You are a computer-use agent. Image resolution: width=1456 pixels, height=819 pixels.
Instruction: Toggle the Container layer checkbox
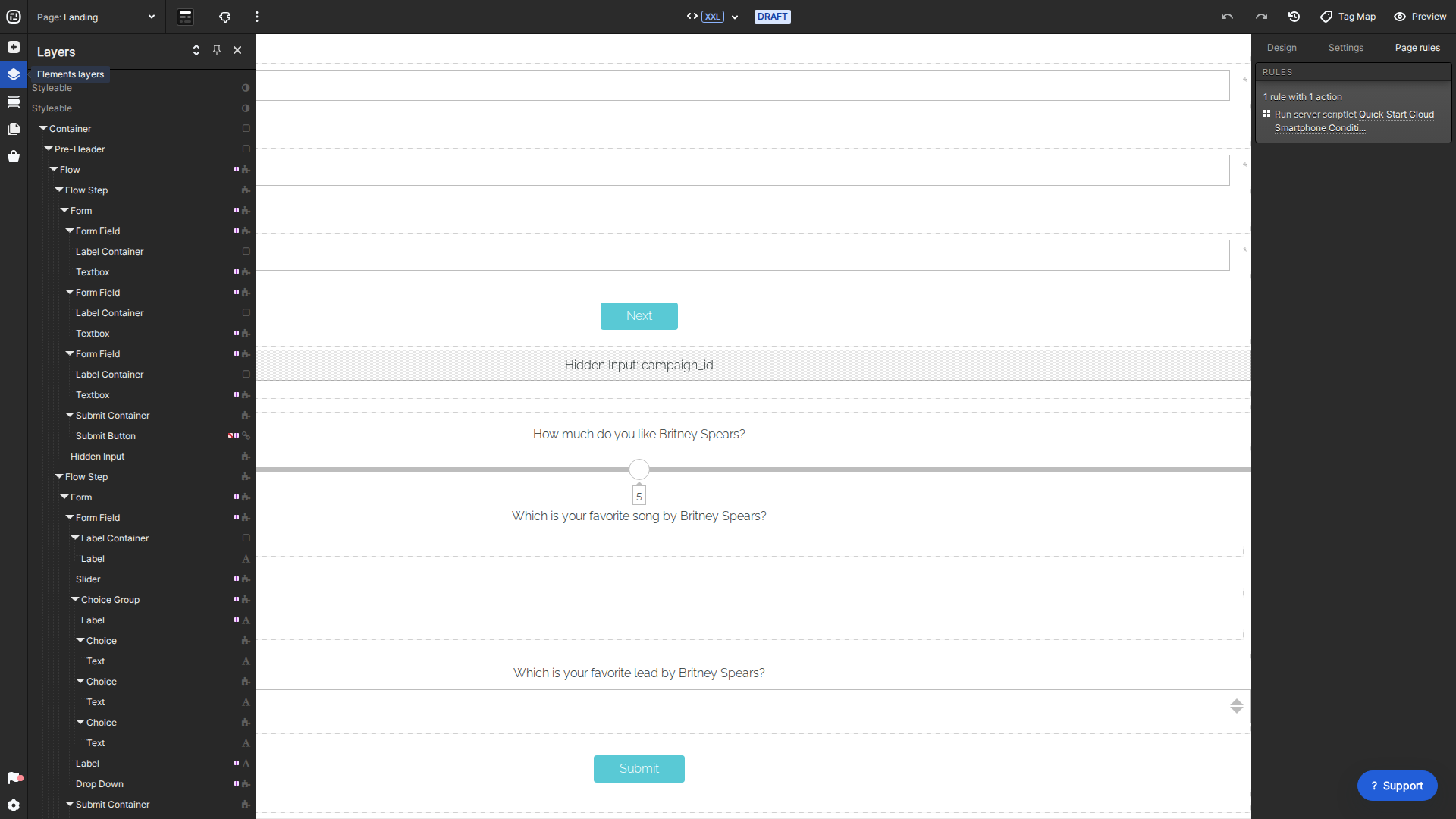coord(246,129)
